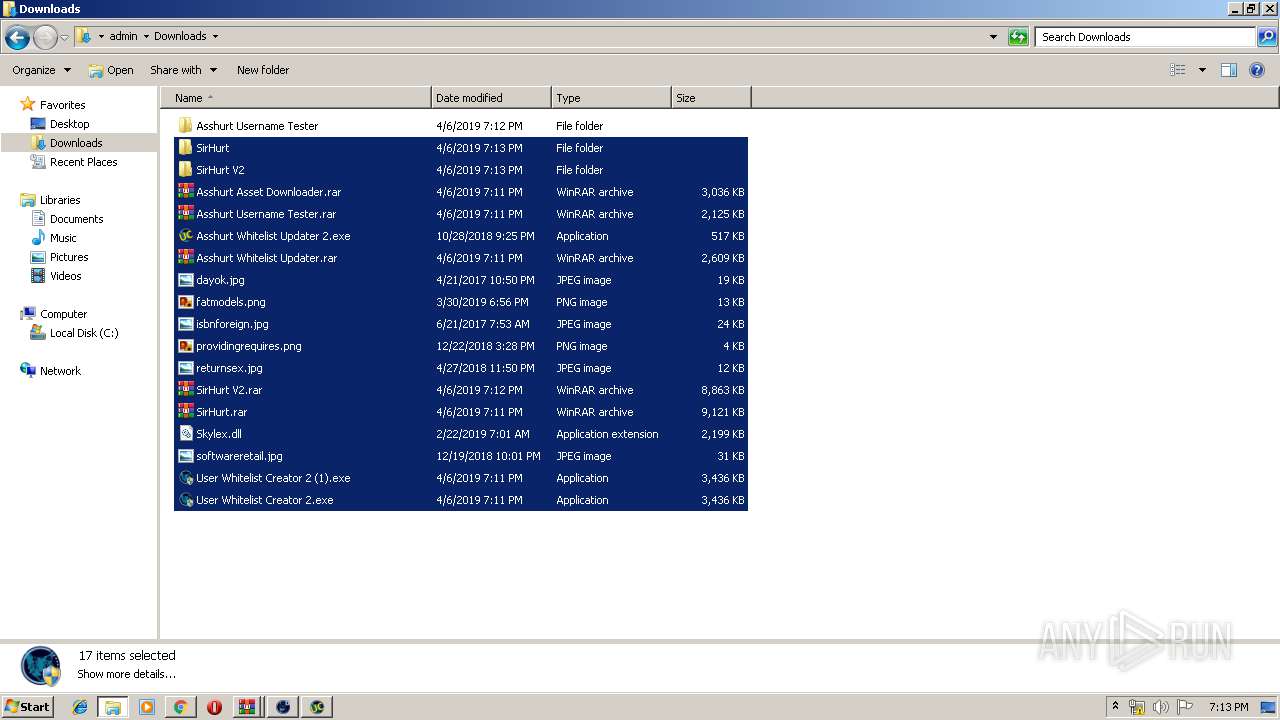Open the Videos library
Image resolution: width=1280 pixels, height=720 pixels.
[66, 276]
